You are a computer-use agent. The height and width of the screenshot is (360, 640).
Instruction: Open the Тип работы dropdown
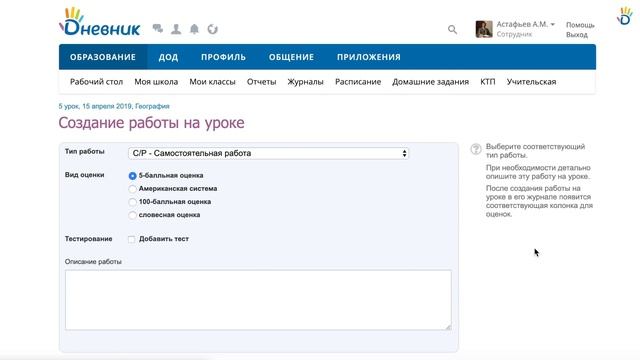269,153
